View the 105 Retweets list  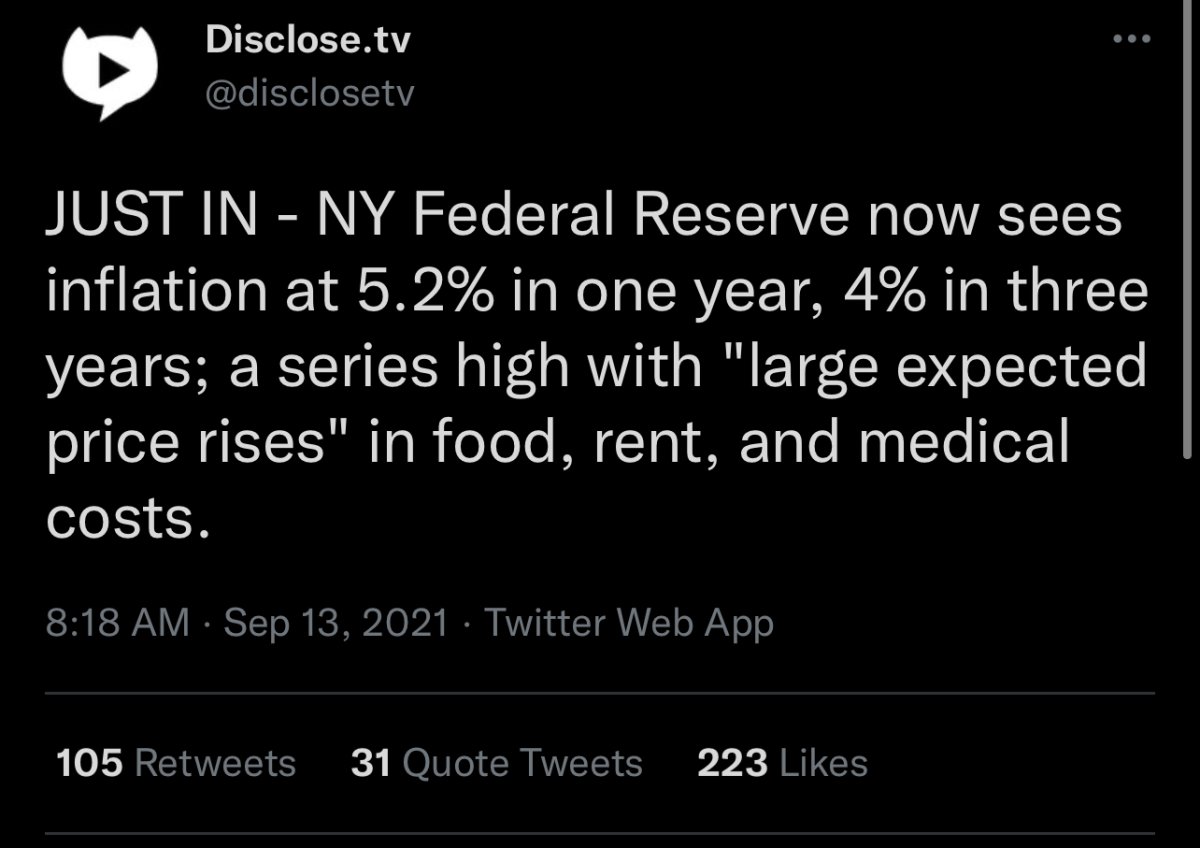click(x=176, y=763)
